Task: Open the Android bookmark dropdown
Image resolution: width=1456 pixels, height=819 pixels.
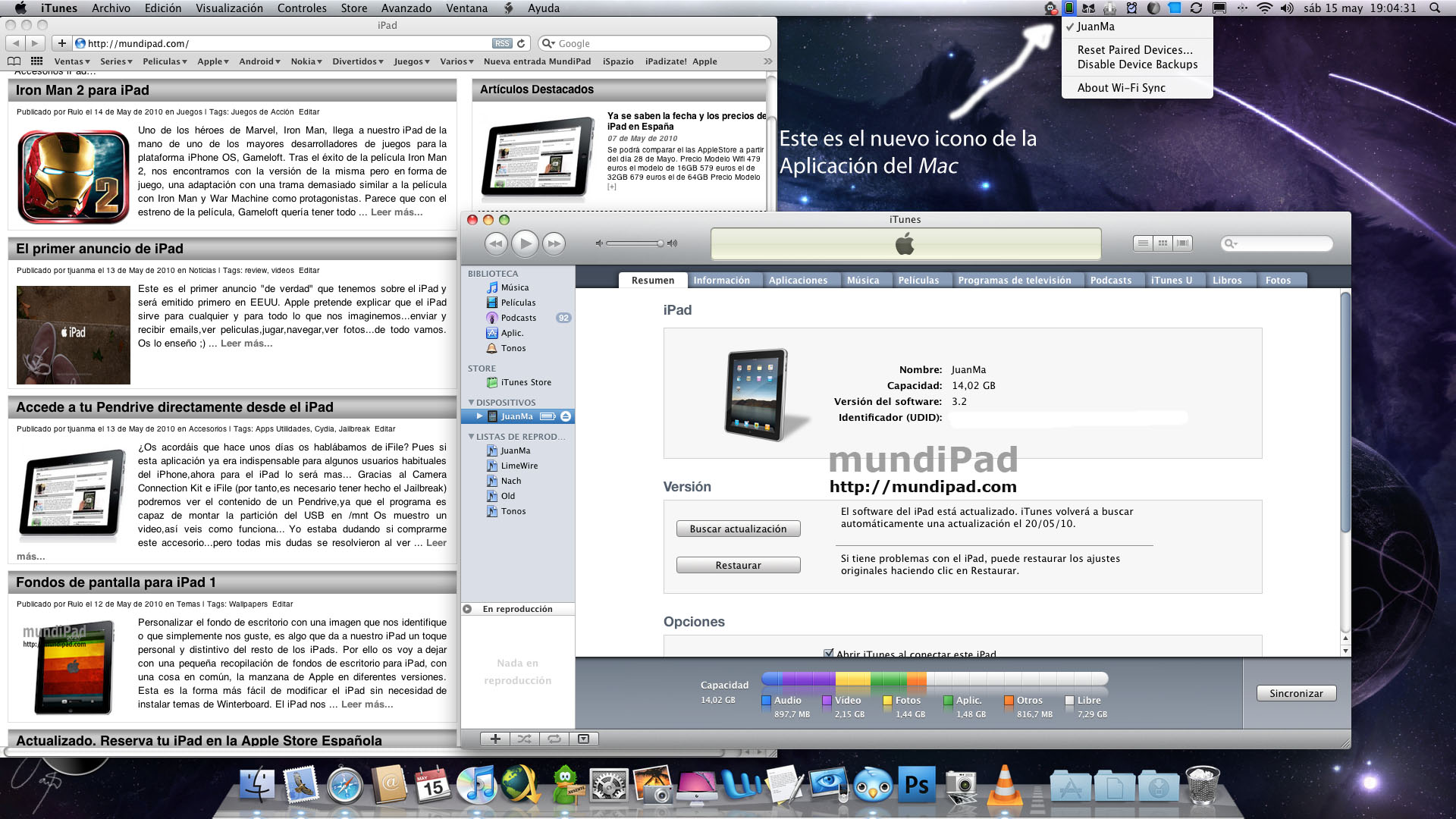Action: pos(259,61)
